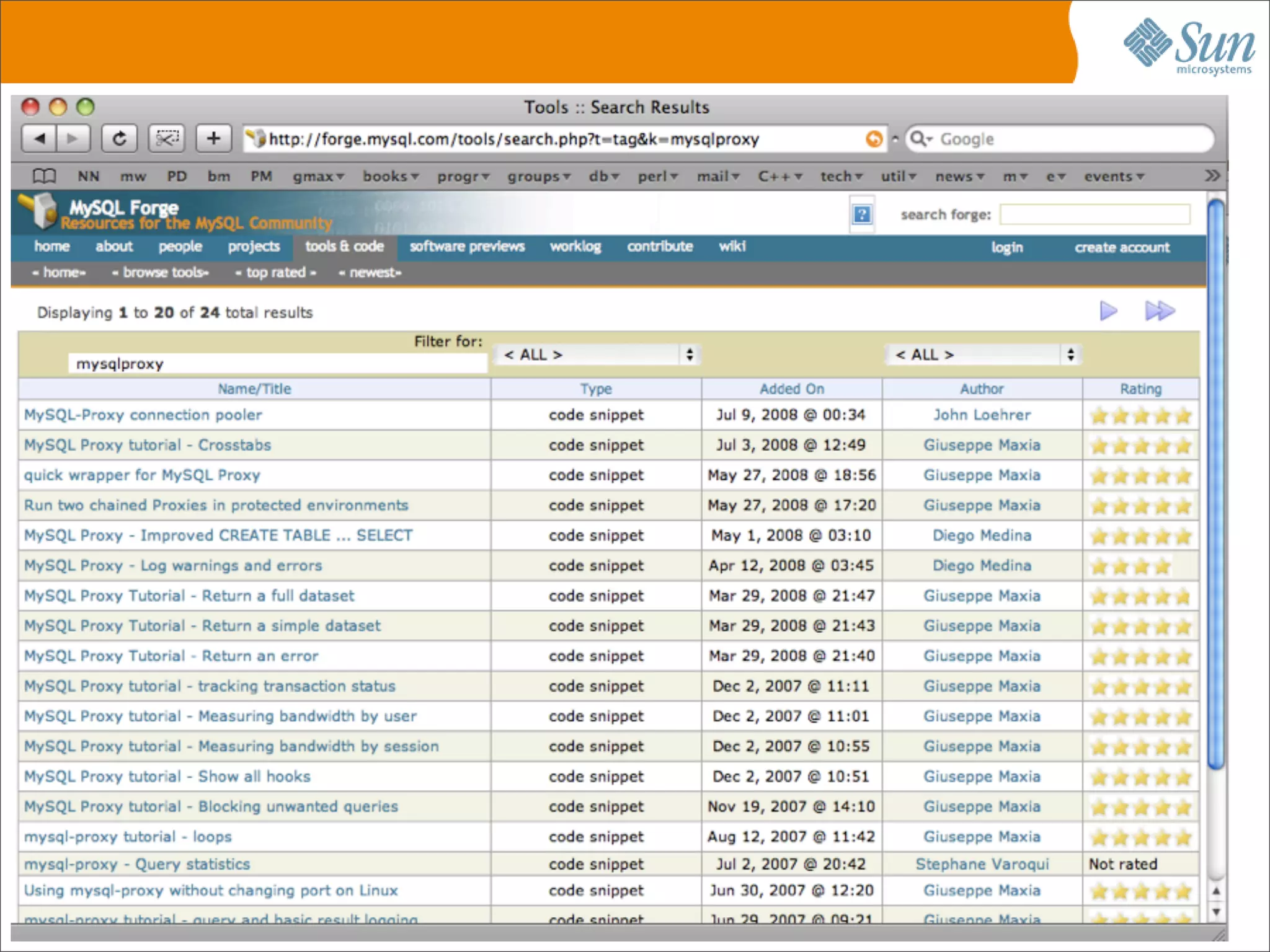The width and height of the screenshot is (1270, 952).
Task: Click the blue help question mark icon
Action: pyautogui.click(x=862, y=214)
